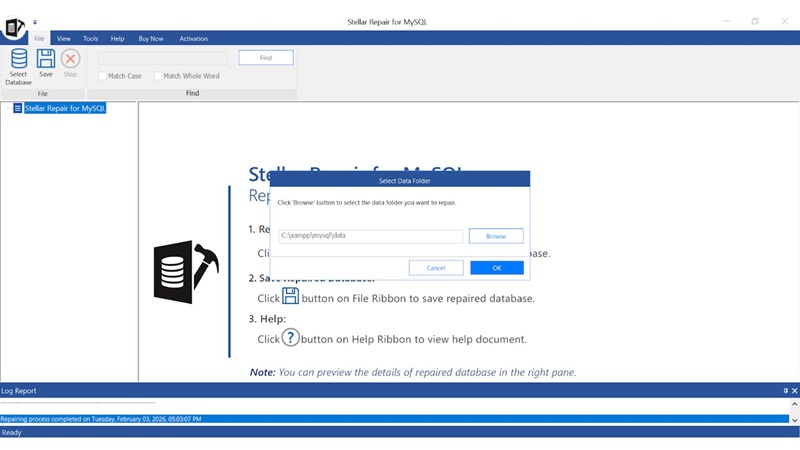Confirm with the OK button
Viewport: 800px width, 450px height.
click(x=497, y=268)
